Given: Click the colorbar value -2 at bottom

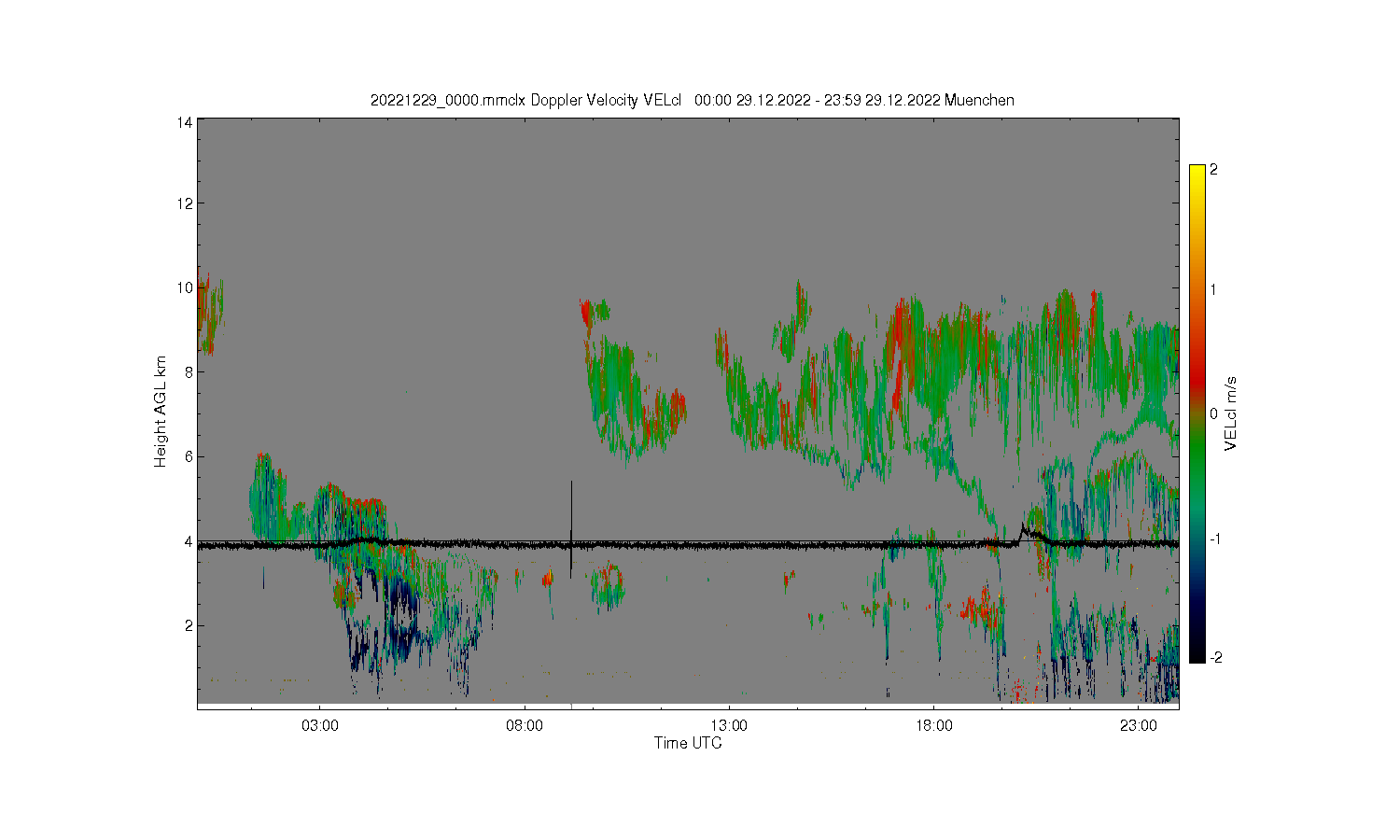Looking at the screenshot, I should [x=1215, y=658].
